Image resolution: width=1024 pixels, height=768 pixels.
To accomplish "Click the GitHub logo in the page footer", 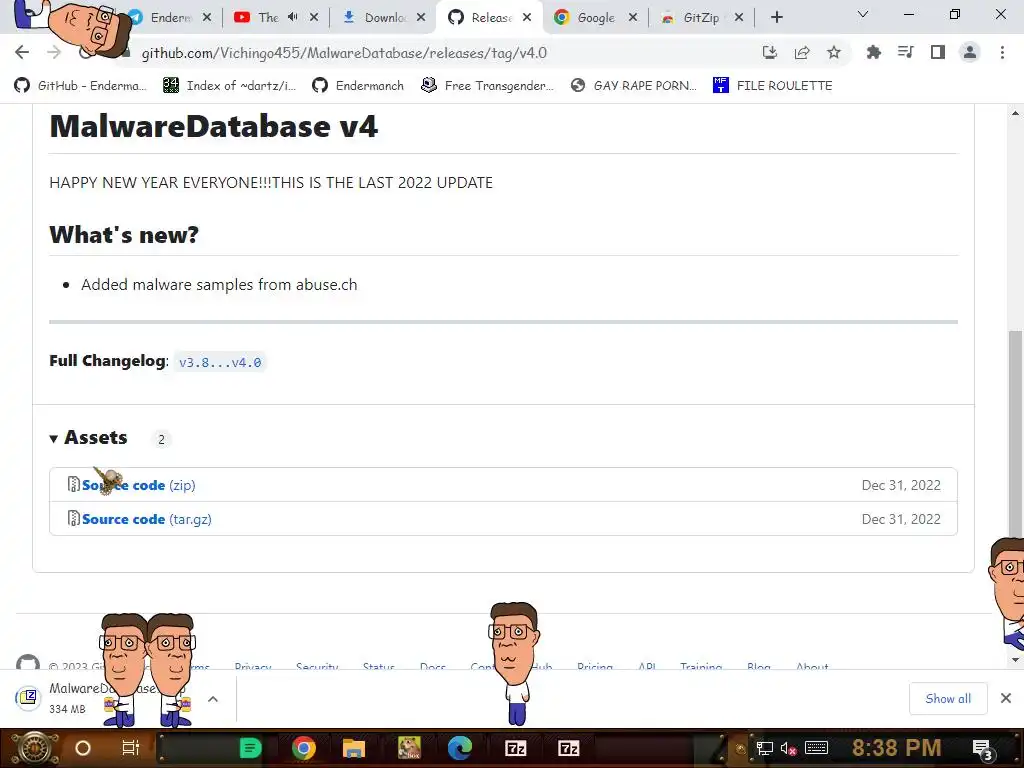I will pyautogui.click(x=27, y=663).
